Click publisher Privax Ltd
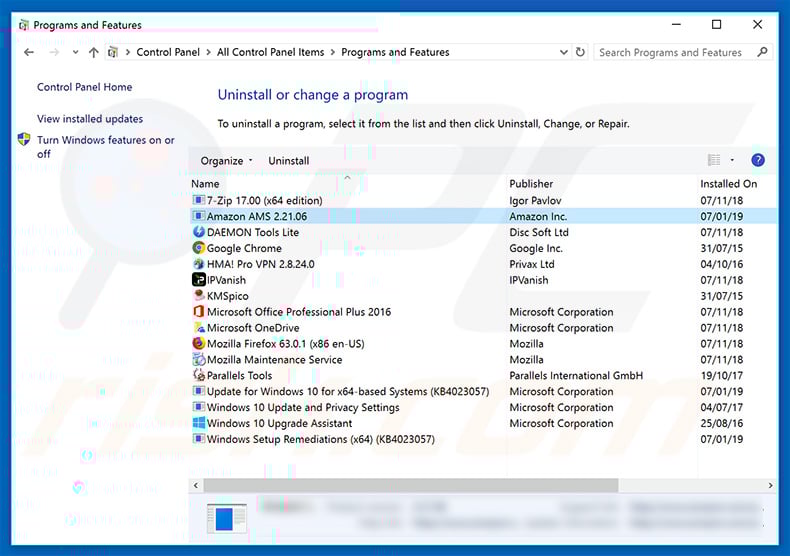Screen dimensions: 790x556 pos(532,264)
